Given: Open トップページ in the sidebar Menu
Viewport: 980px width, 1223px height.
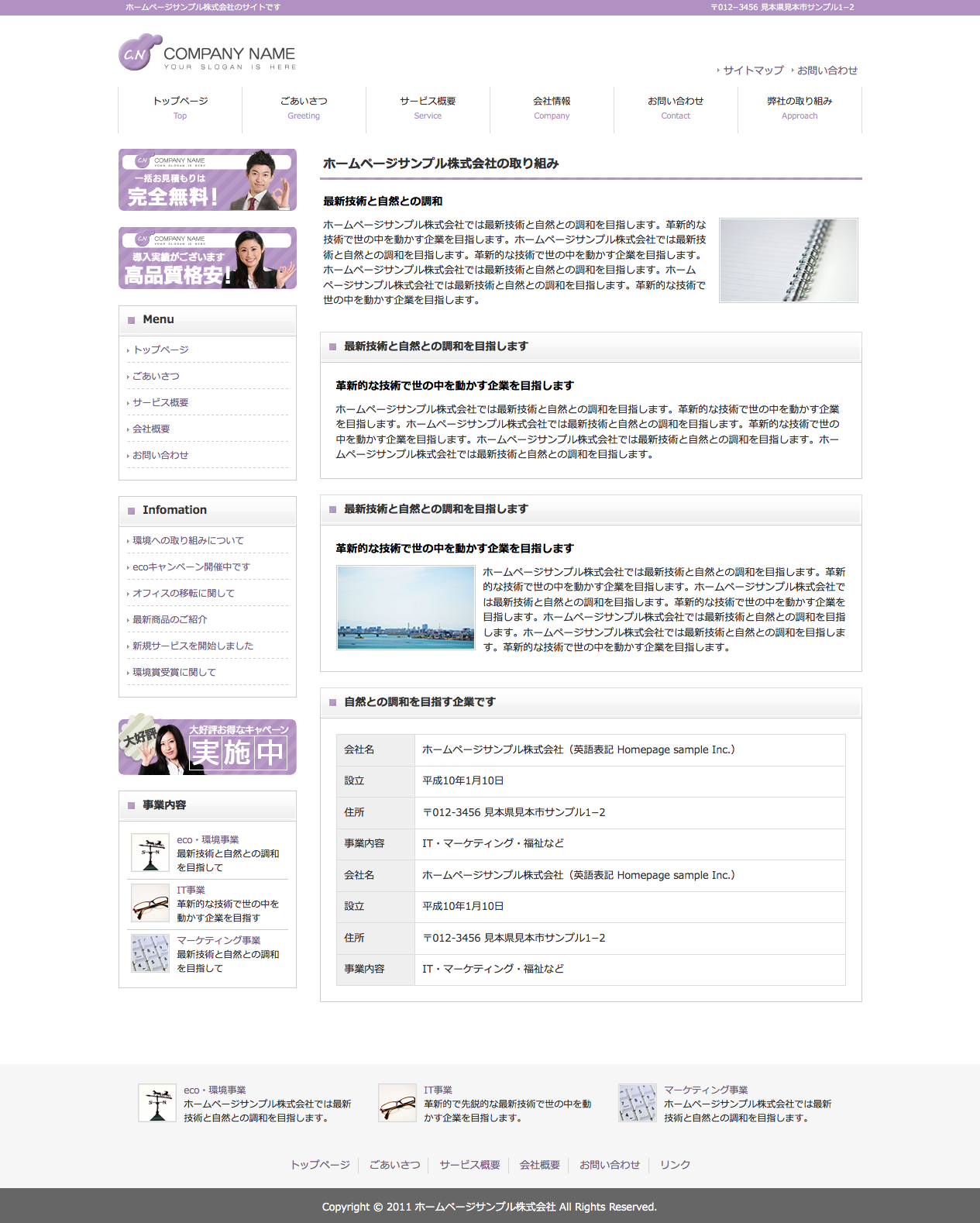Looking at the screenshot, I should [x=160, y=350].
